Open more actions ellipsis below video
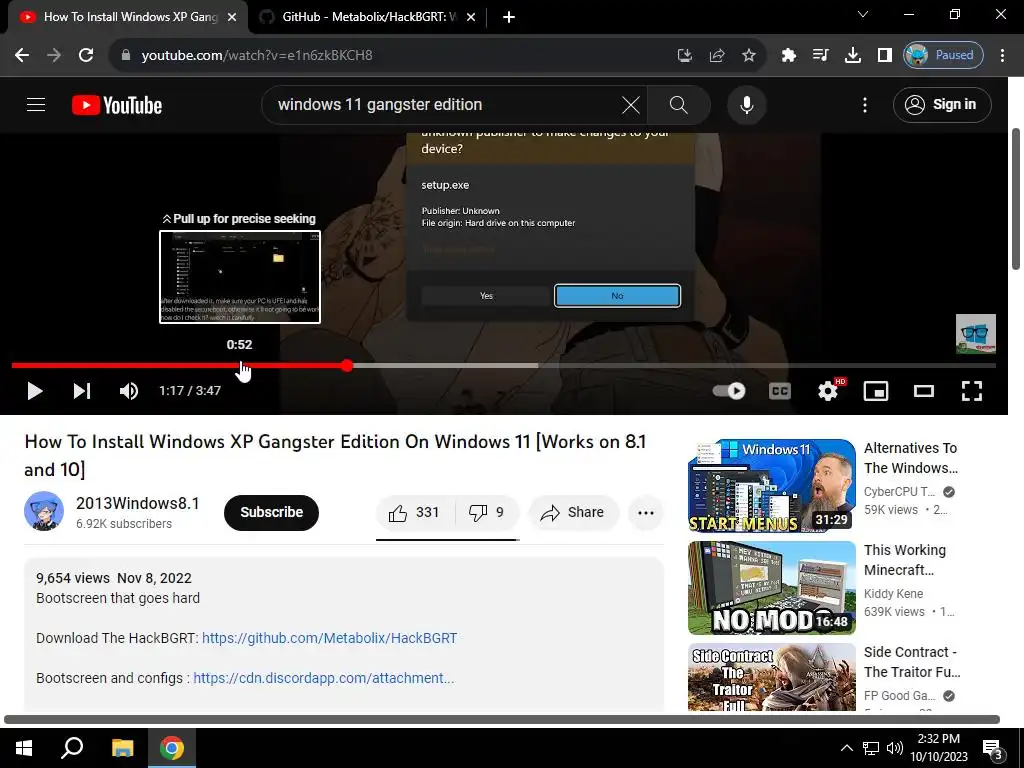 coord(645,513)
